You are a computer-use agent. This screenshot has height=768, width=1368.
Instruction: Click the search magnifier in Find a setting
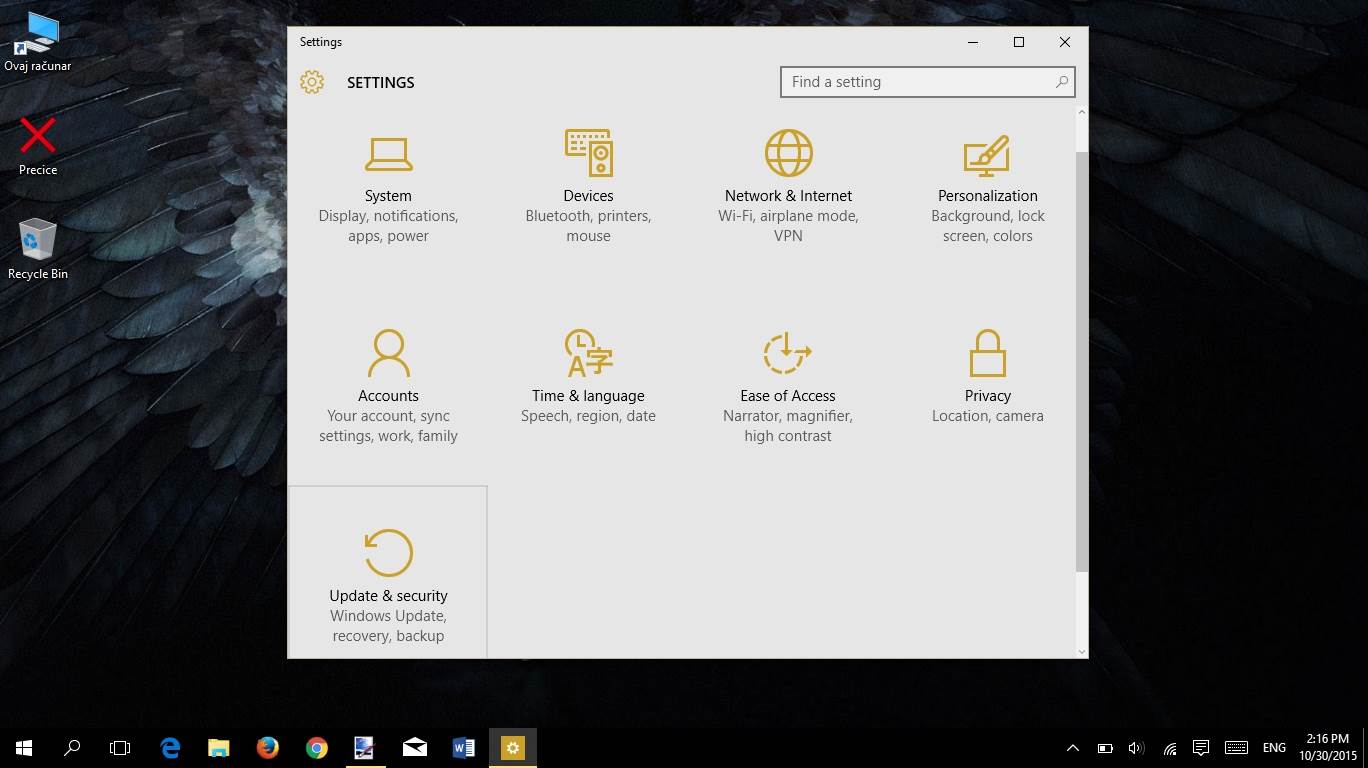[1061, 82]
